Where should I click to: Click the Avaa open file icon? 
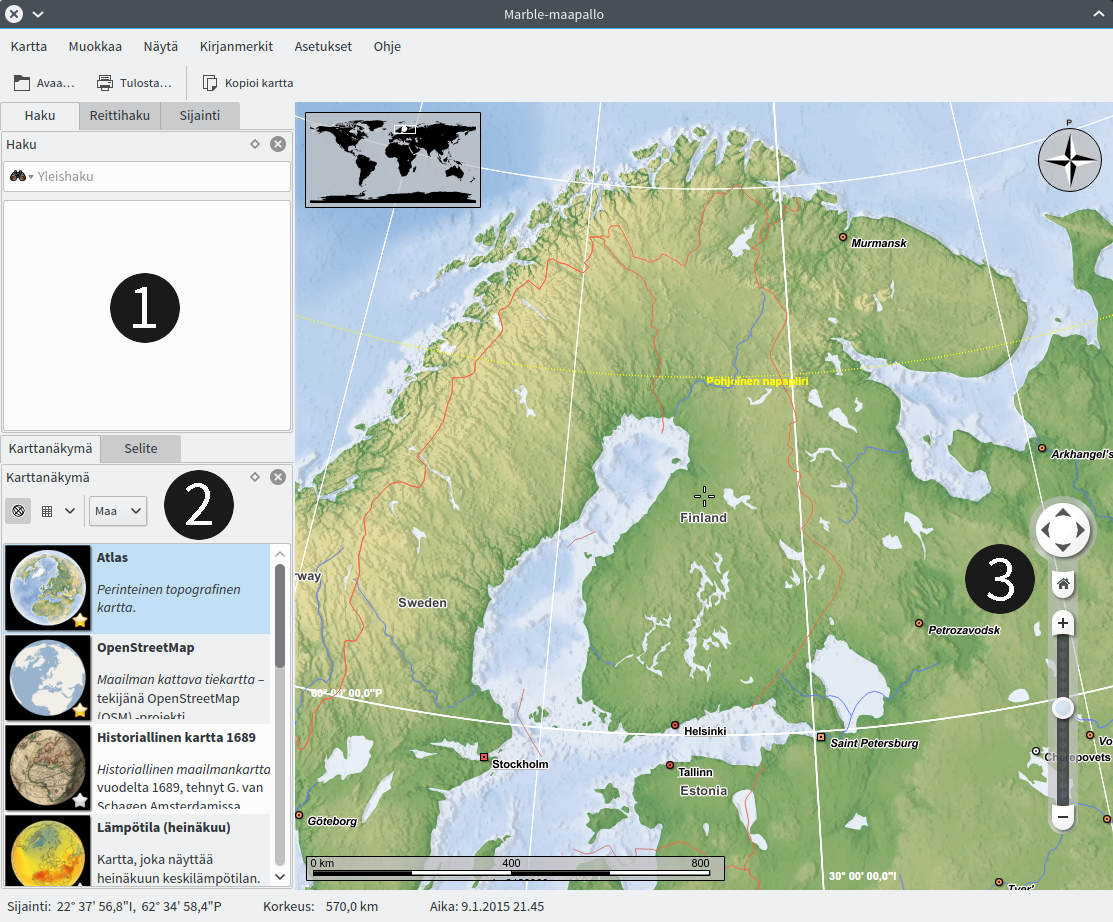22,83
